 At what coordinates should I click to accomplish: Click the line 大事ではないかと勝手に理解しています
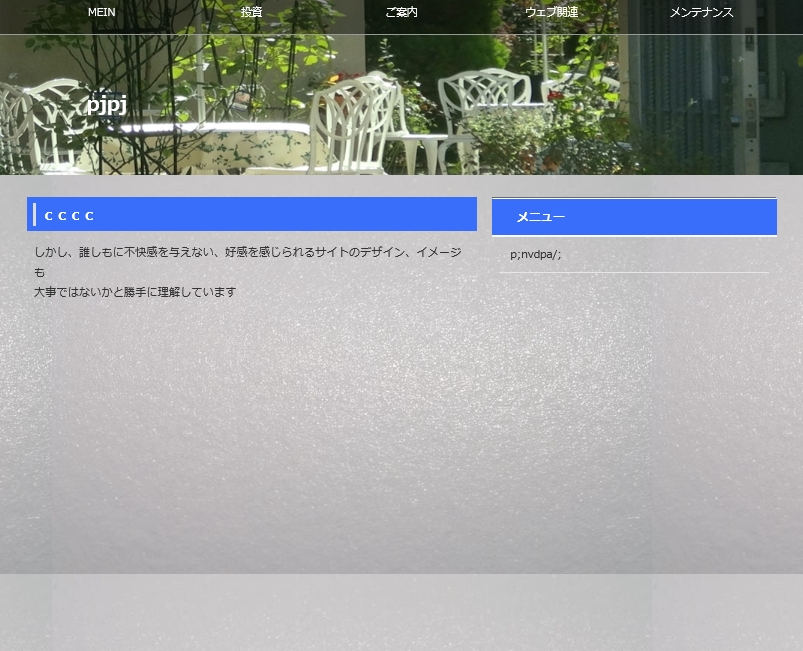point(135,292)
